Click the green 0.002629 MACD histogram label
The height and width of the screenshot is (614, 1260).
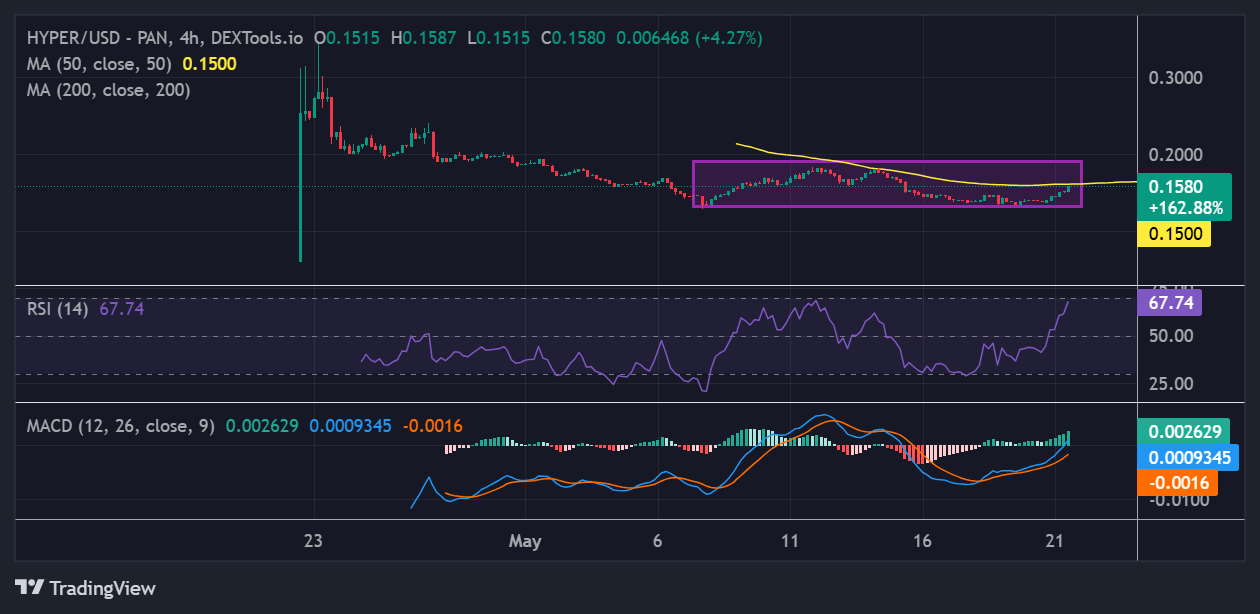pyautogui.click(x=1184, y=432)
